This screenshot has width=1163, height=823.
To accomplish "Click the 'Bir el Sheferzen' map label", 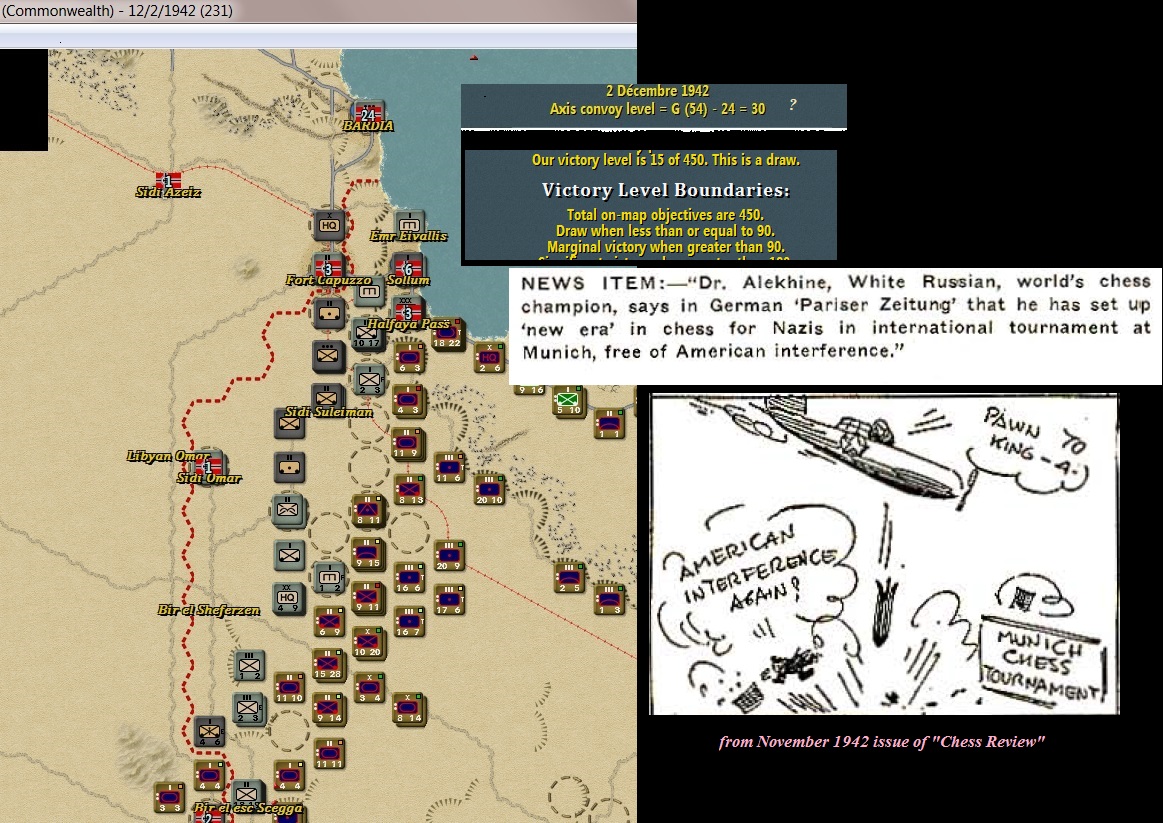I will [209, 610].
